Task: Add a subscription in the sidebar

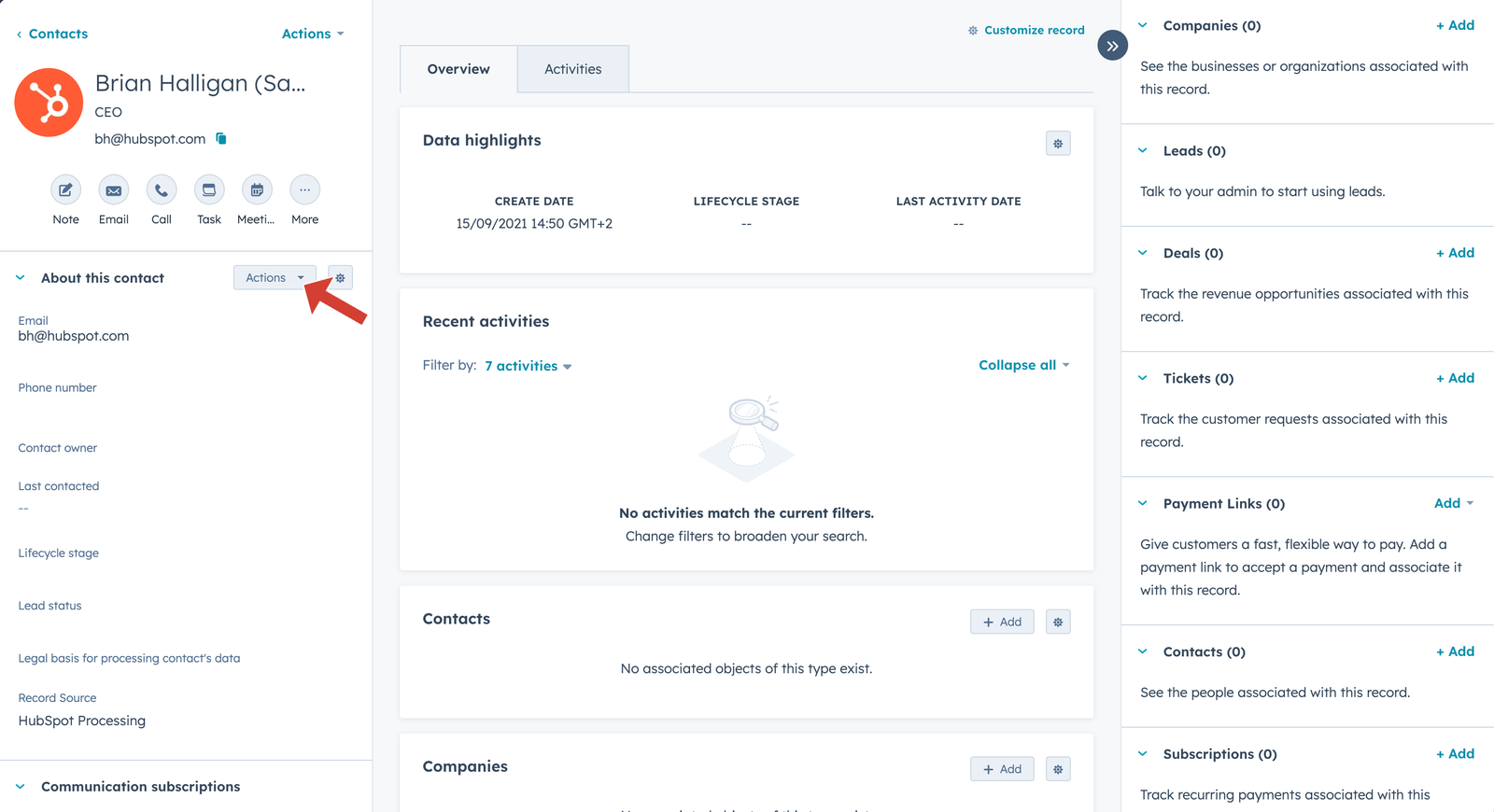Action: pos(1456,754)
